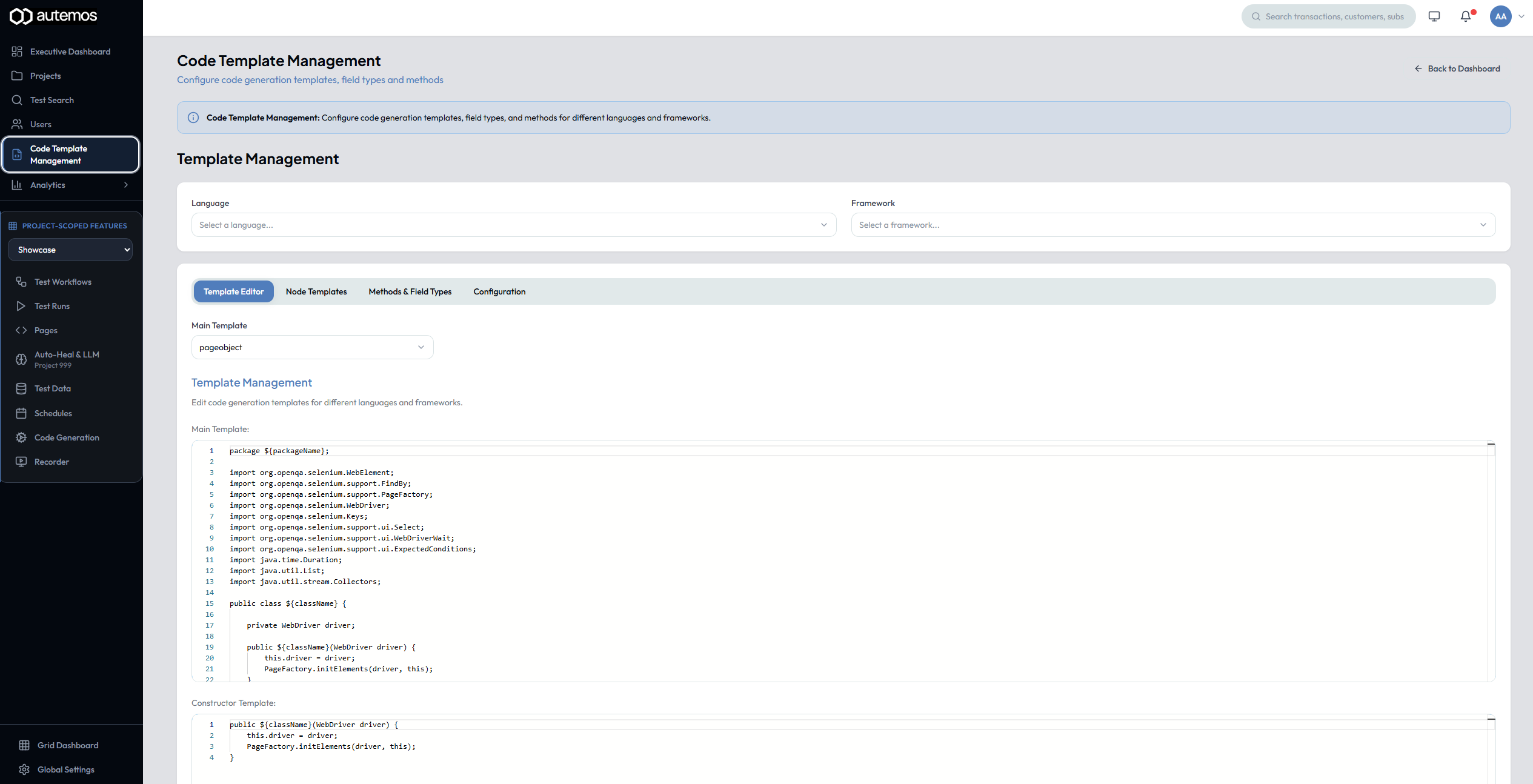The height and width of the screenshot is (784, 1533).
Task: Open Test Workflows in sidebar
Action: click(x=71, y=282)
